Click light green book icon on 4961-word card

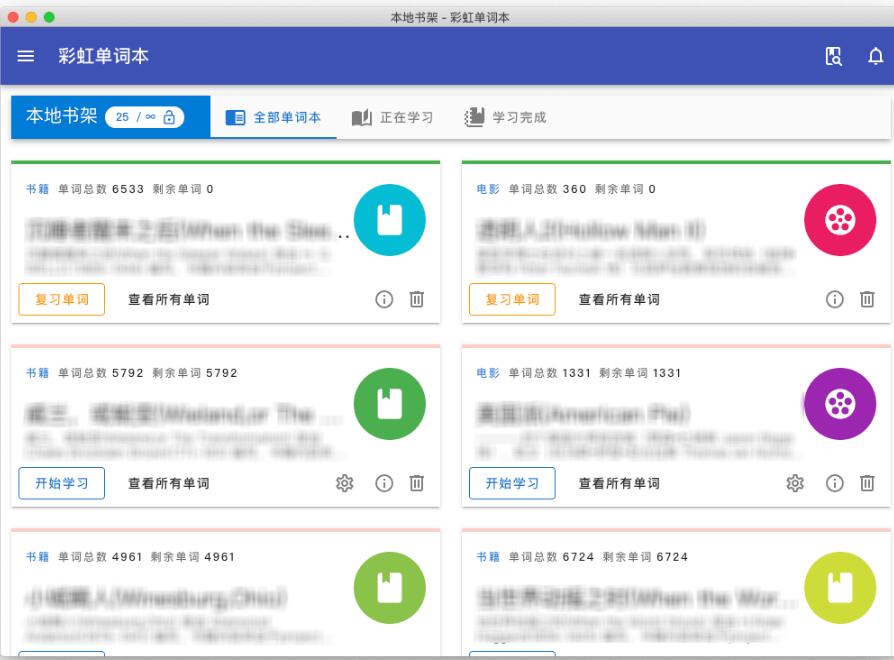(x=389, y=588)
